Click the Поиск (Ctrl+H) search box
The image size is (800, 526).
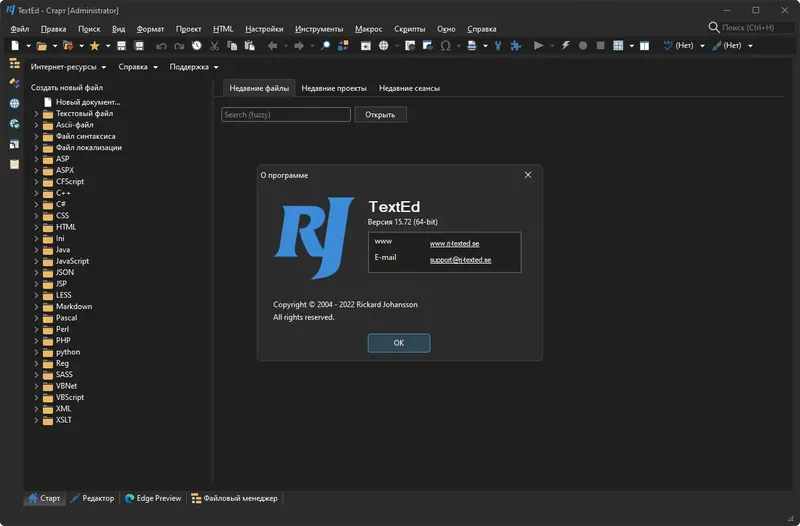(x=756, y=28)
